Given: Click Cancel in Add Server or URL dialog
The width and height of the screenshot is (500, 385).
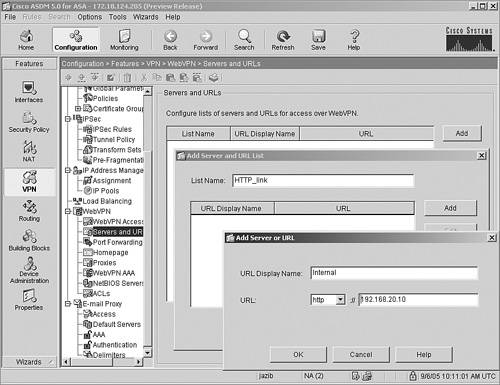Looking at the screenshot, I should click(x=361, y=354).
